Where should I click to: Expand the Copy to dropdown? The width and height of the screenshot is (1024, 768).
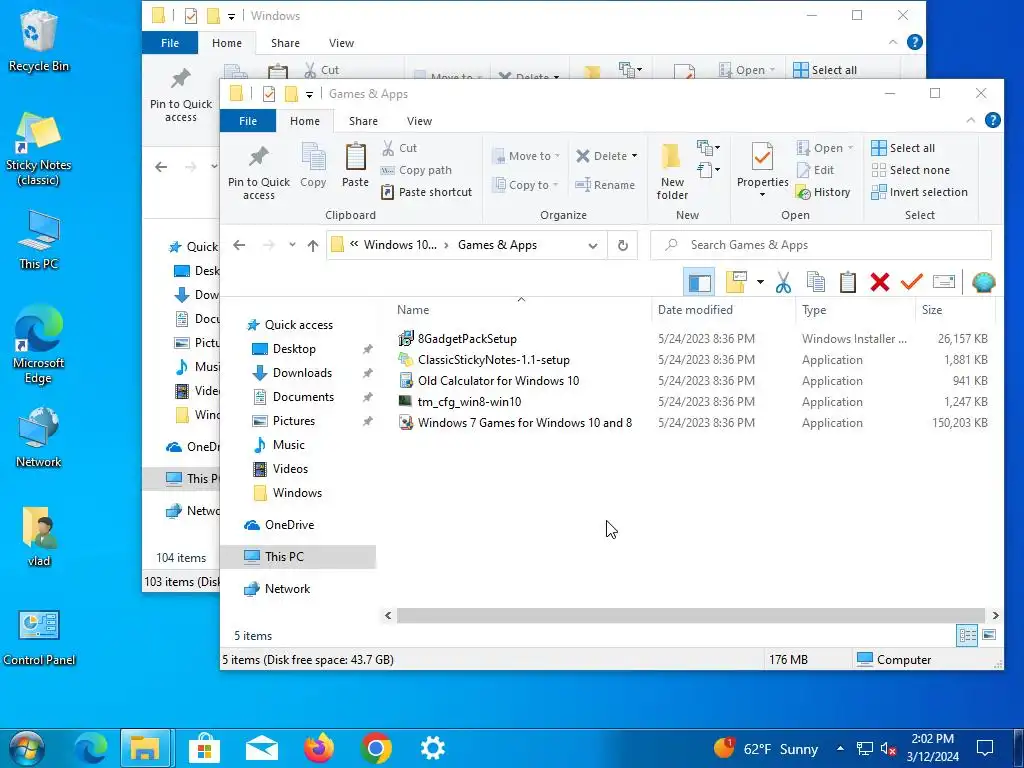coord(555,185)
